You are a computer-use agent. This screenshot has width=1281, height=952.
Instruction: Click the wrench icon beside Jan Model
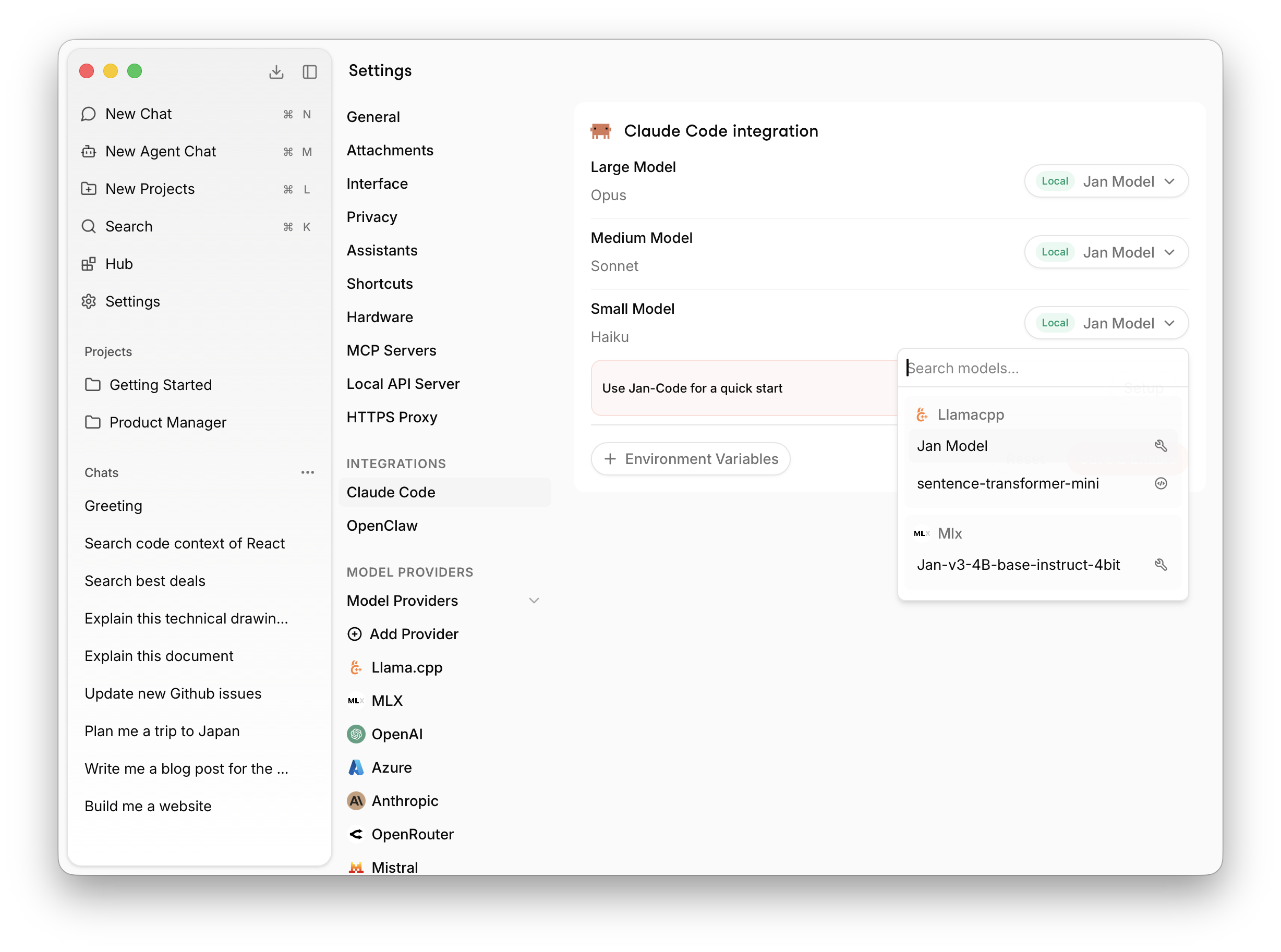coord(1161,445)
